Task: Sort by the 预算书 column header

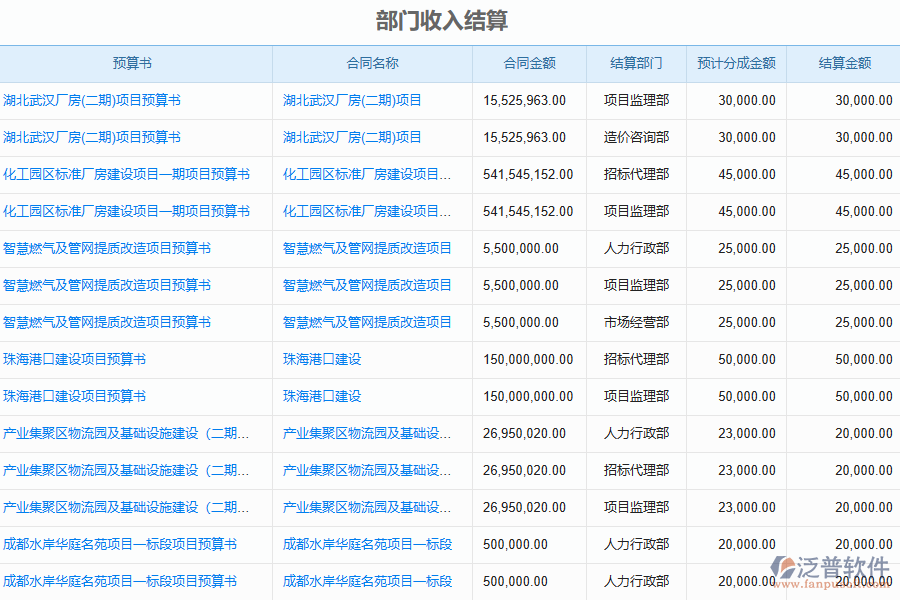Action: (x=132, y=63)
